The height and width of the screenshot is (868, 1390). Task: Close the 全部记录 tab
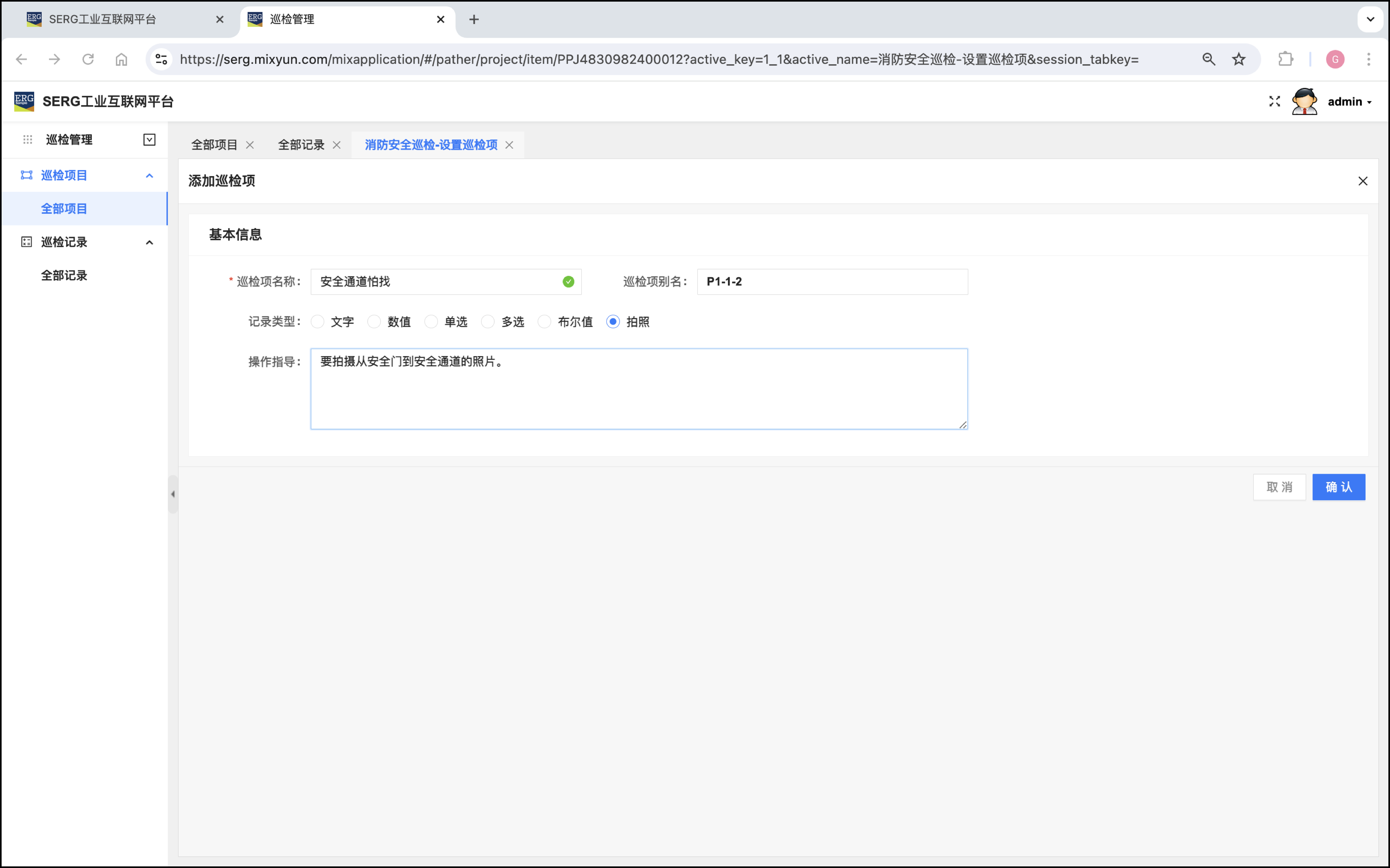[337, 145]
